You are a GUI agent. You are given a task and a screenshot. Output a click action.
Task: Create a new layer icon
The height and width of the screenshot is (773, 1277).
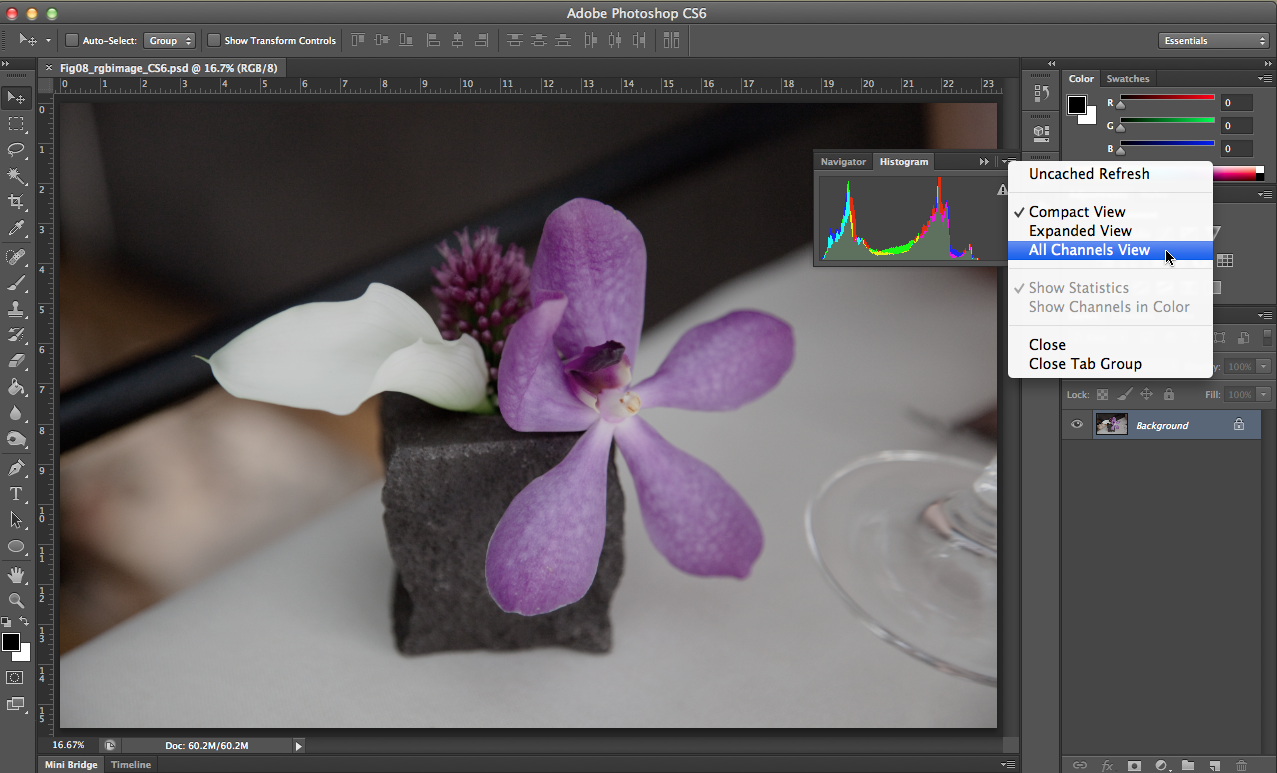coord(1214,765)
